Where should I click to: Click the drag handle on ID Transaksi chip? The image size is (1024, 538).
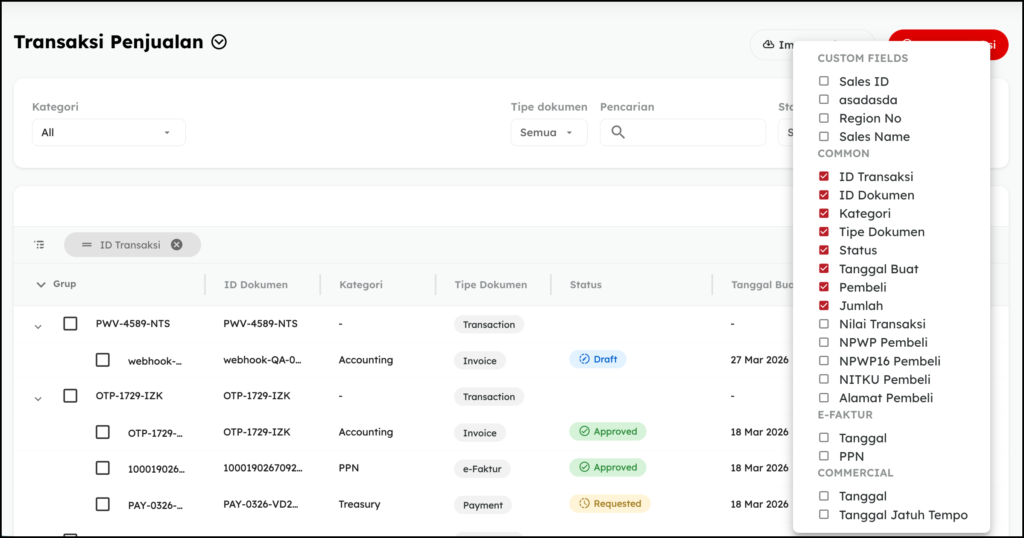(x=87, y=245)
